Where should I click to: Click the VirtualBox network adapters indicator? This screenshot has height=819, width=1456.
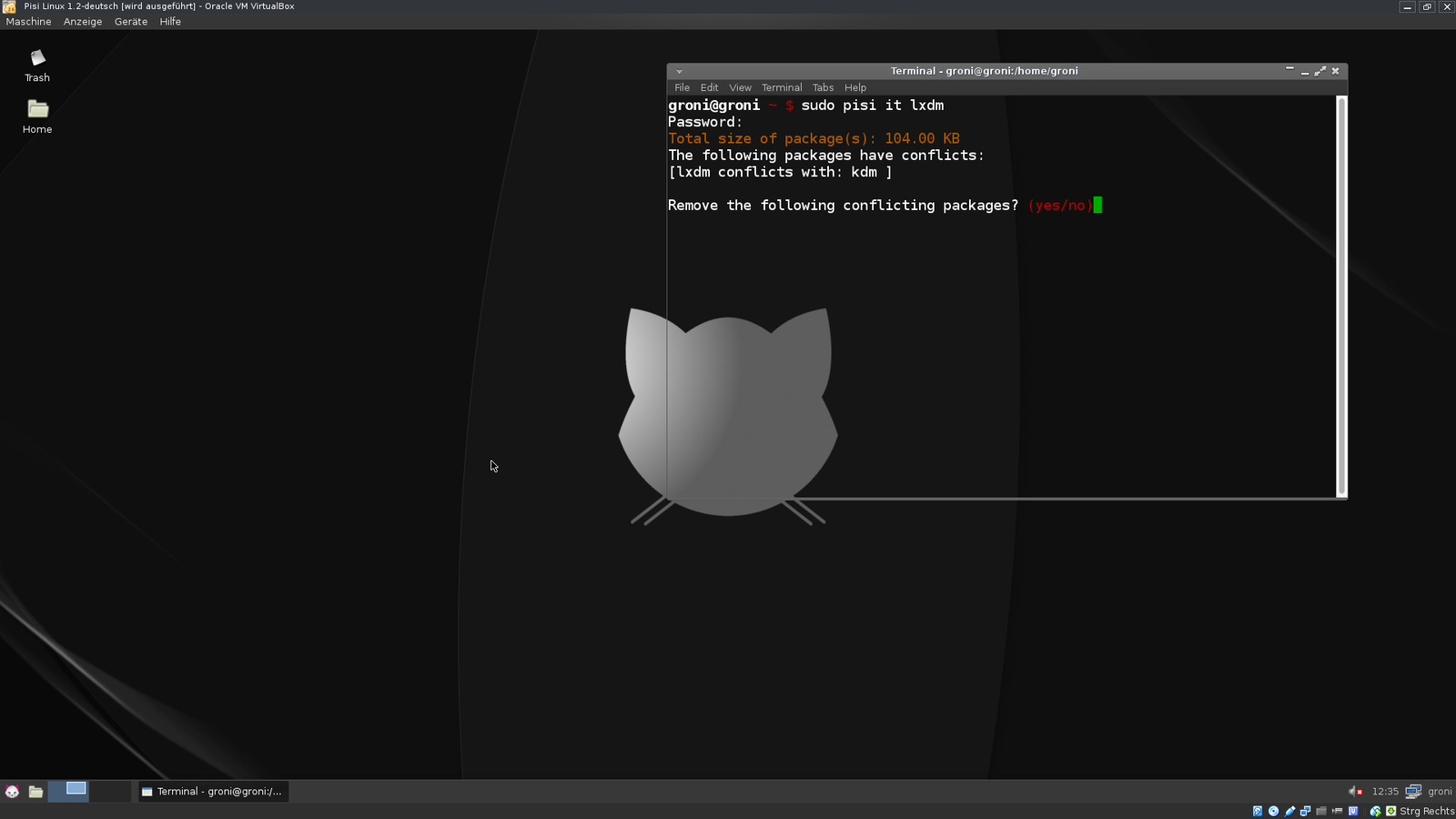[x=1305, y=811]
